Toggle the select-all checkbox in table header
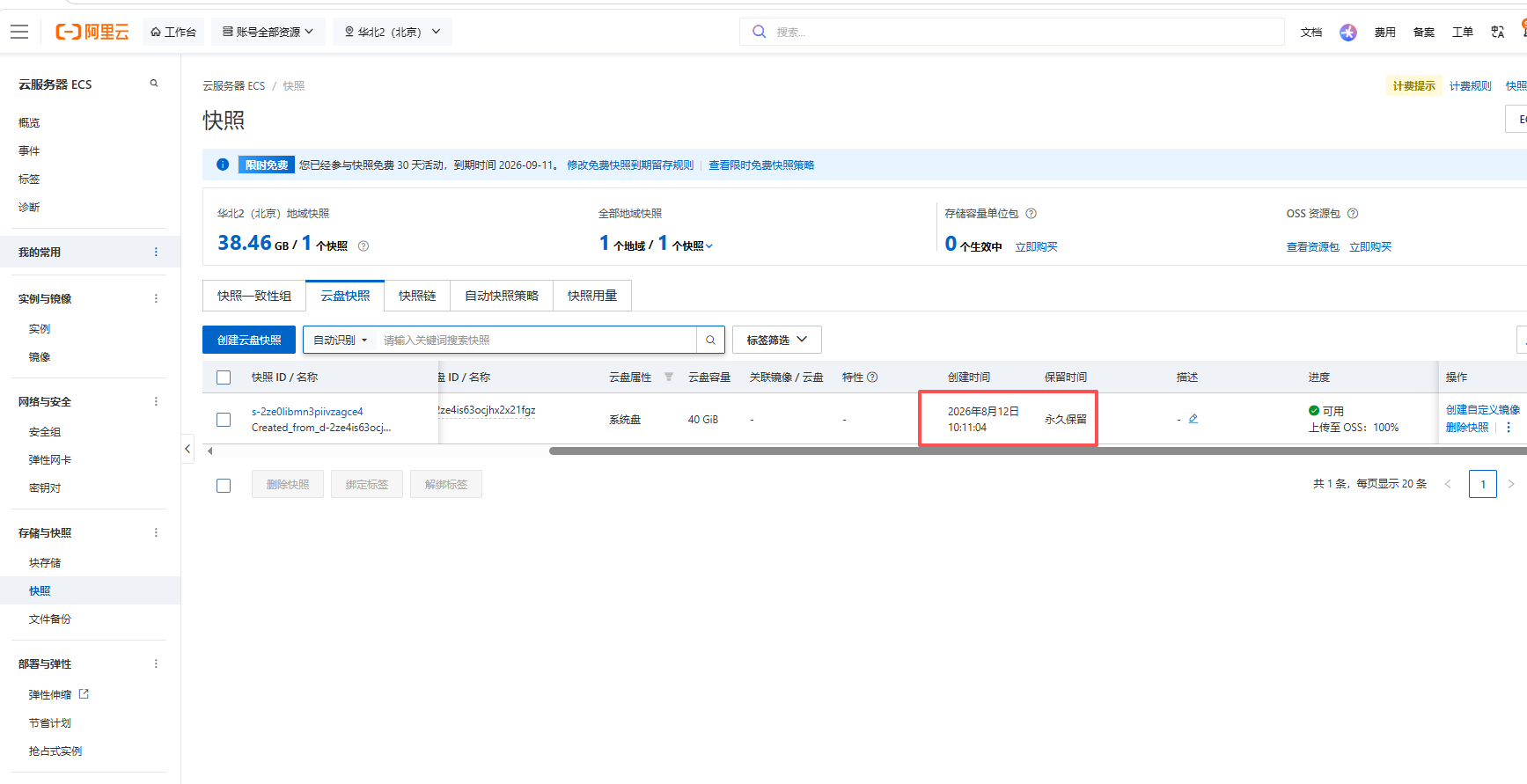 coord(224,377)
